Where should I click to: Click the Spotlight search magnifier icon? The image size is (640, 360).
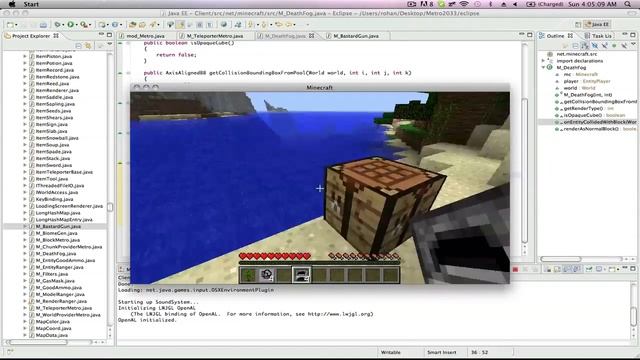[627, 4]
